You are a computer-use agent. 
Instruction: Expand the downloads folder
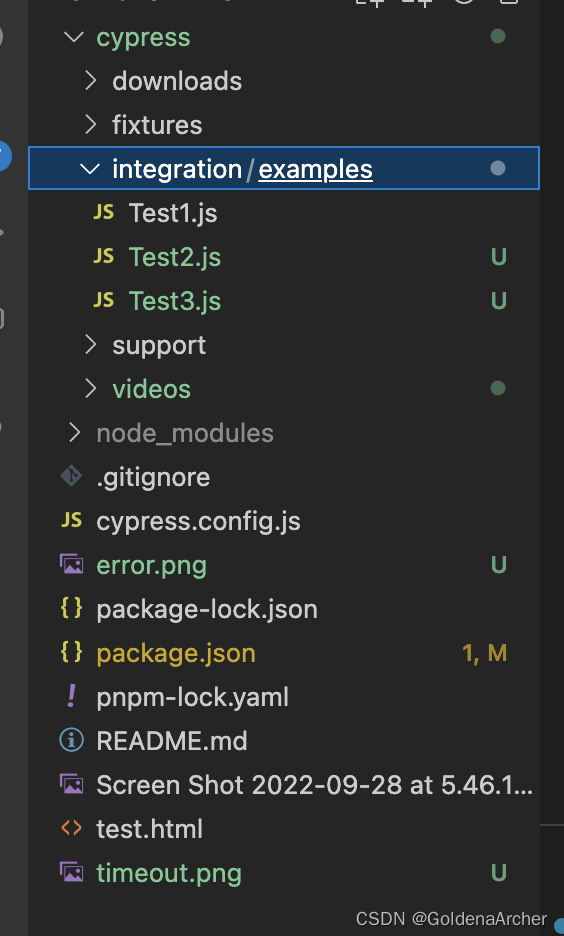[90, 81]
